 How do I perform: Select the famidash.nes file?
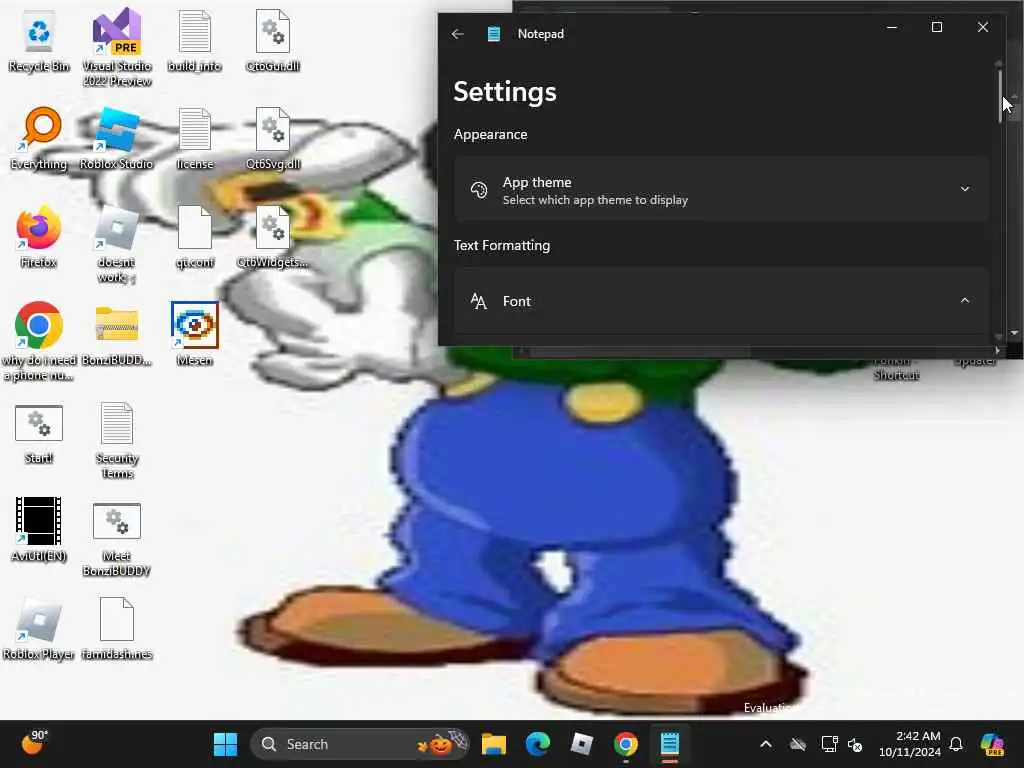pyautogui.click(x=117, y=628)
